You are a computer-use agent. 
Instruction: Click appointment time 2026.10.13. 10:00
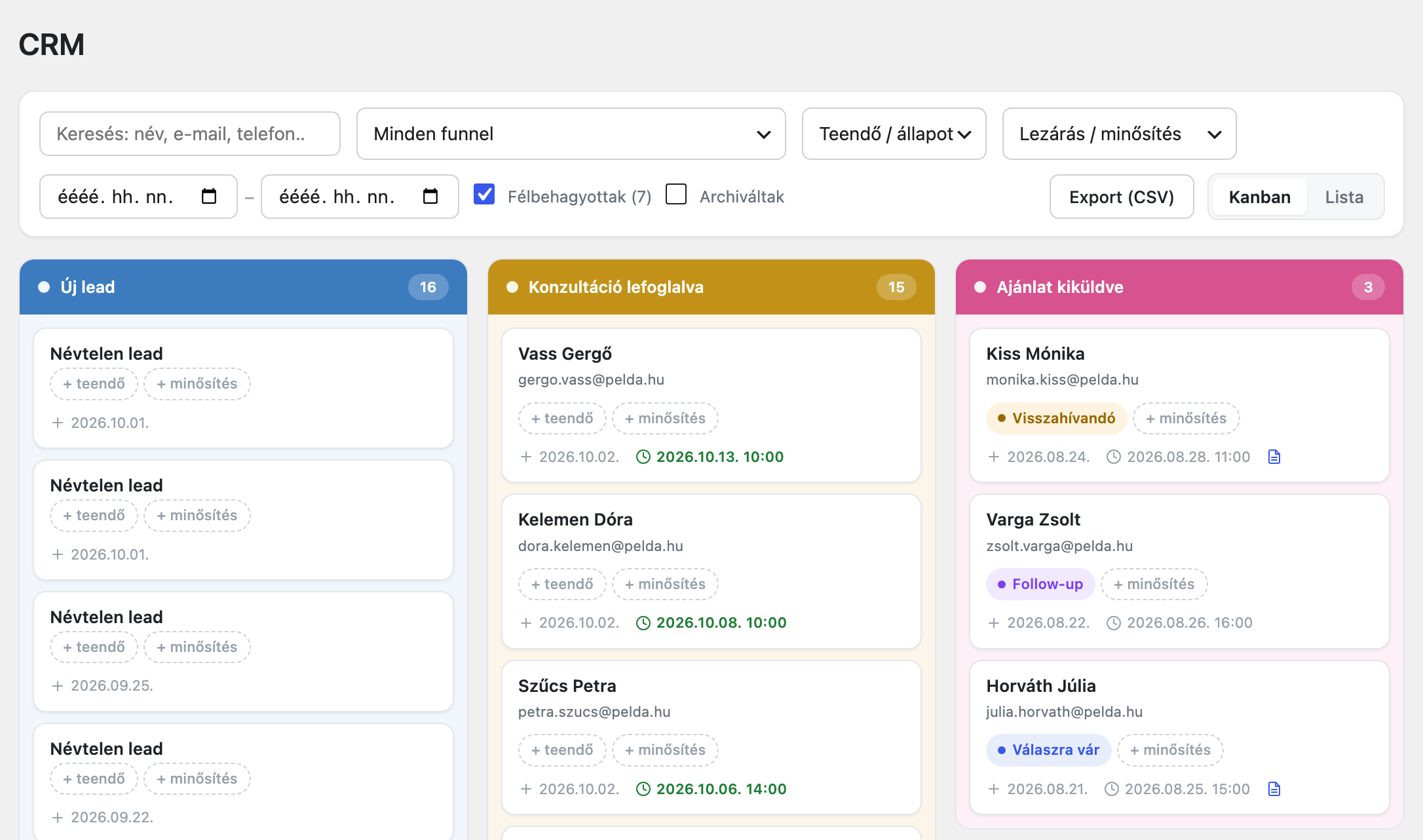coord(720,457)
